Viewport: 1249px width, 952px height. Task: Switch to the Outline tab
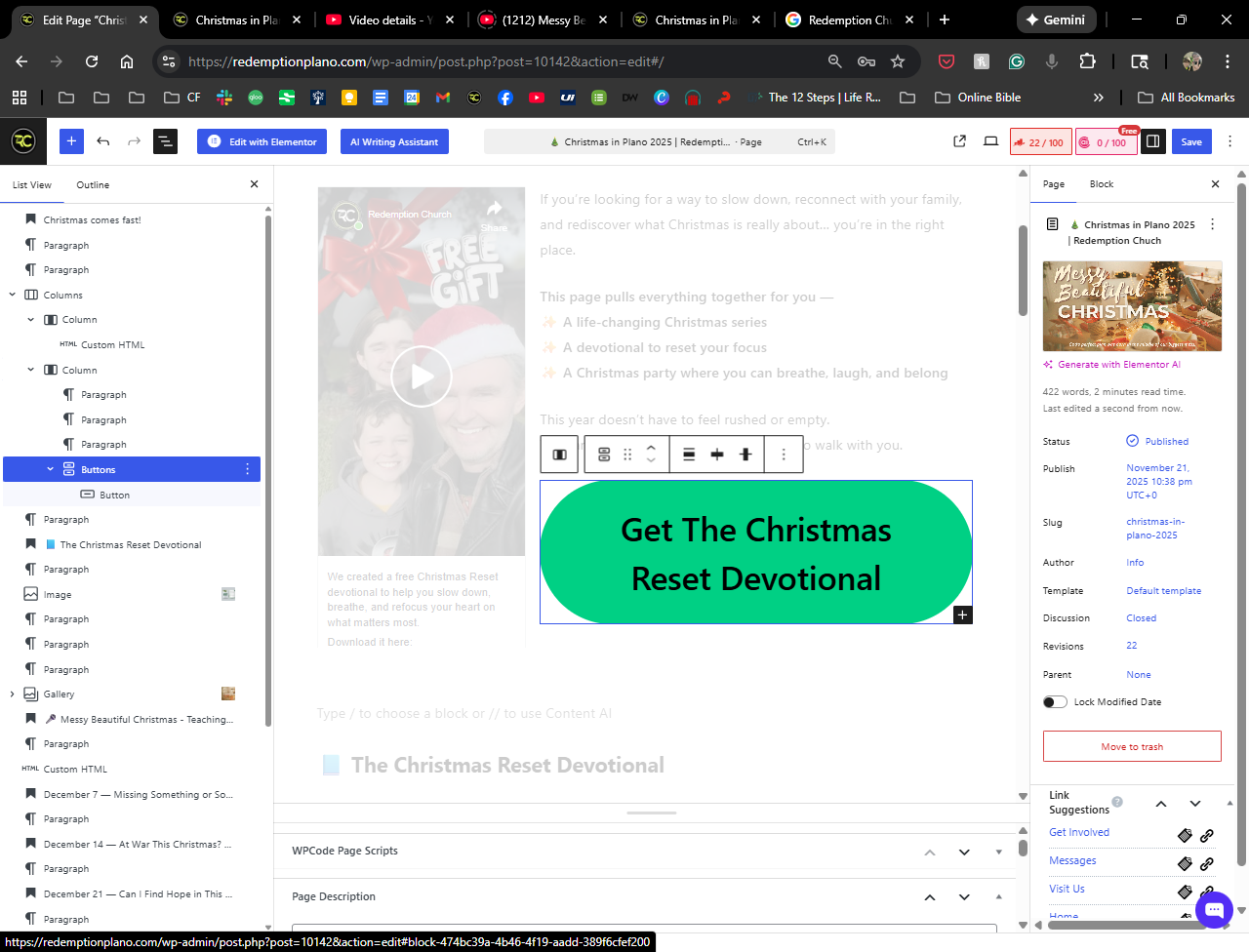[x=93, y=184]
